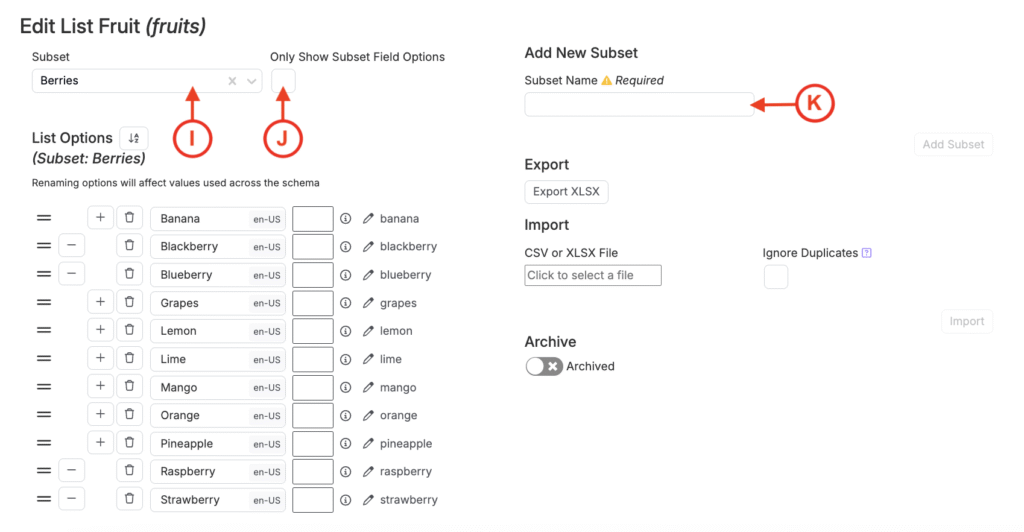Grab the drag handle for Pineapple row

pos(44,443)
